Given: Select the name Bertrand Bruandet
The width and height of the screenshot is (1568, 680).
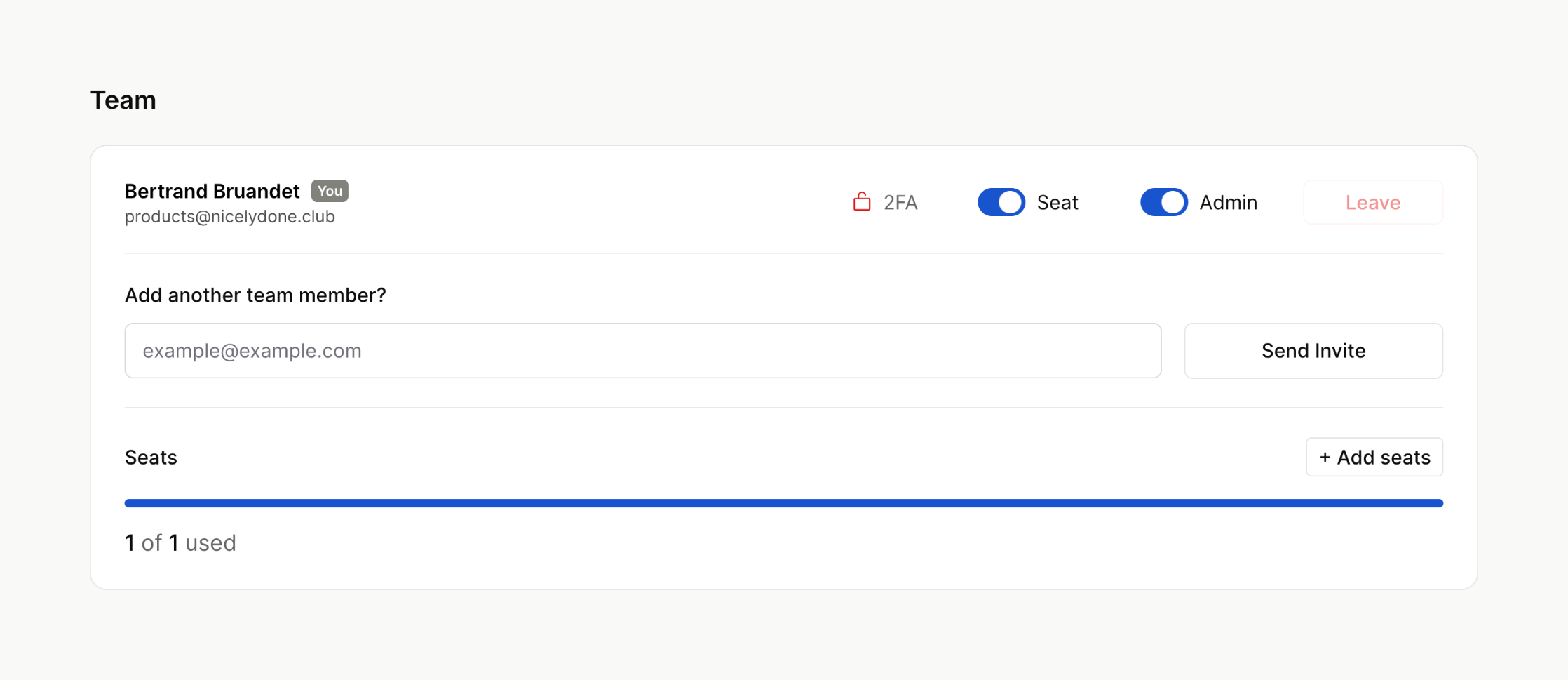Looking at the screenshot, I should coord(212,191).
